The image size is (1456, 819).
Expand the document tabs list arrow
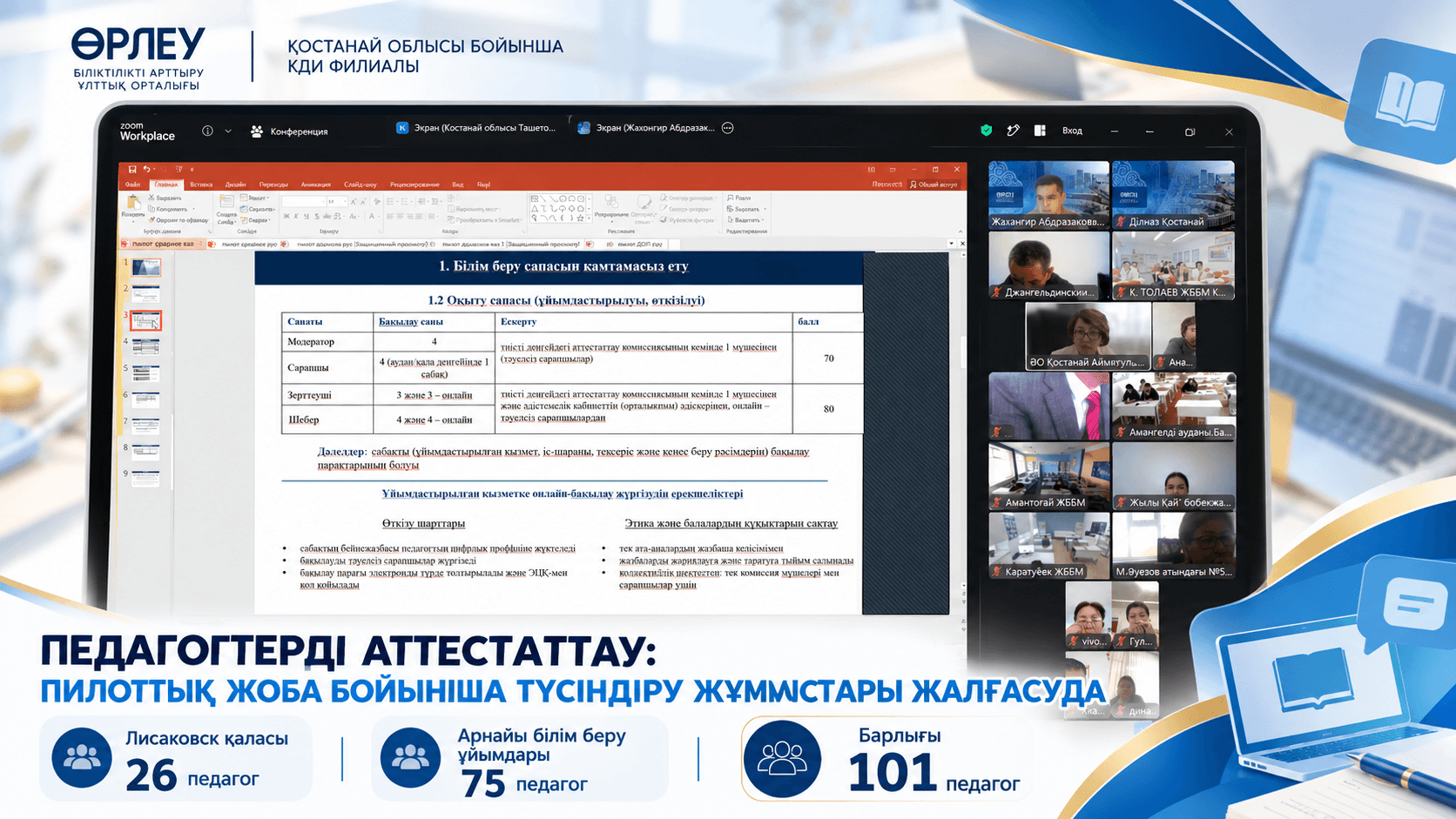click(x=951, y=244)
